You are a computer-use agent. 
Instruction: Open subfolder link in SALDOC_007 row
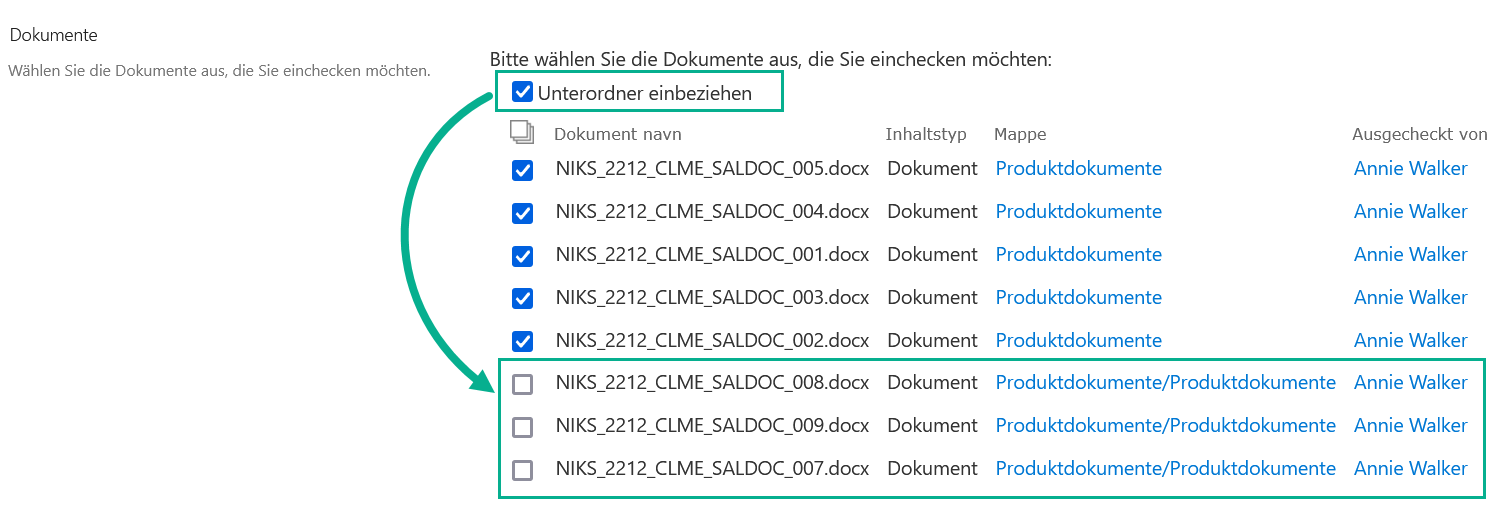(1165, 469)
